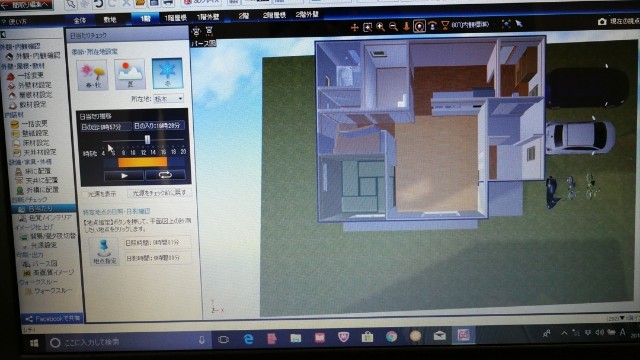
Task: Click the zoom-to-area tool icon
Action: (x=367, y=27)
